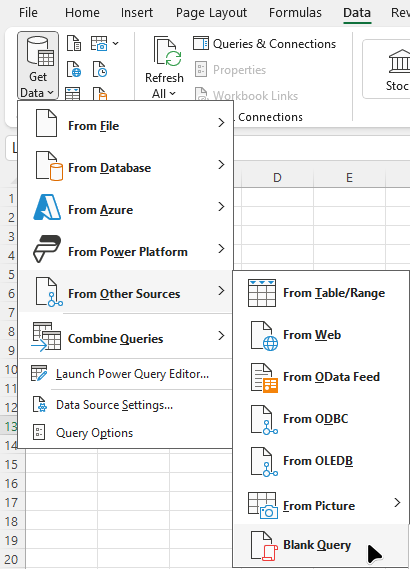Open the File tab

coord(28,13)
